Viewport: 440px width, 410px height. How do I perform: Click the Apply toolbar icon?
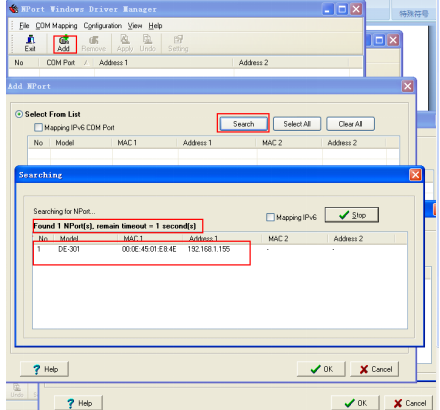point(125,44)
